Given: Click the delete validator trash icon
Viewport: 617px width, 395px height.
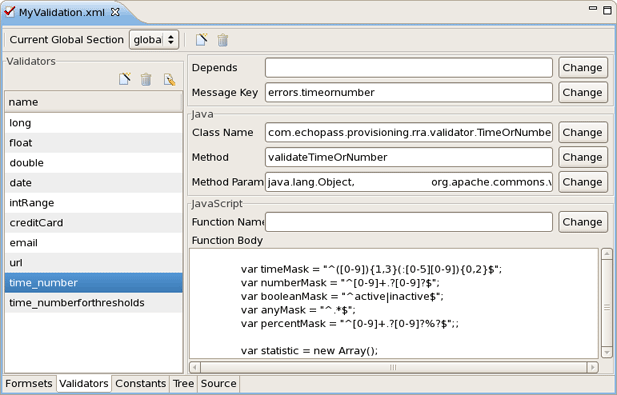Looking at the screenshot, I should tap(146, 79).
